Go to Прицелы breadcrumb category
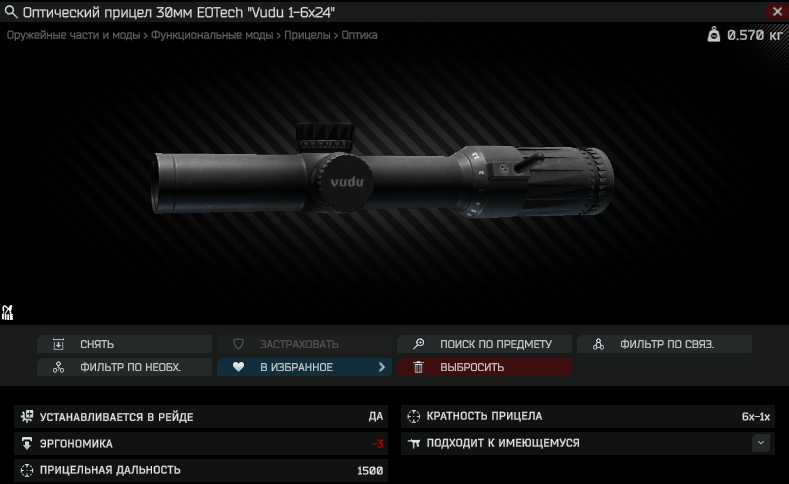The width and height of the screenshot is (789, 484). pos(307,35)
